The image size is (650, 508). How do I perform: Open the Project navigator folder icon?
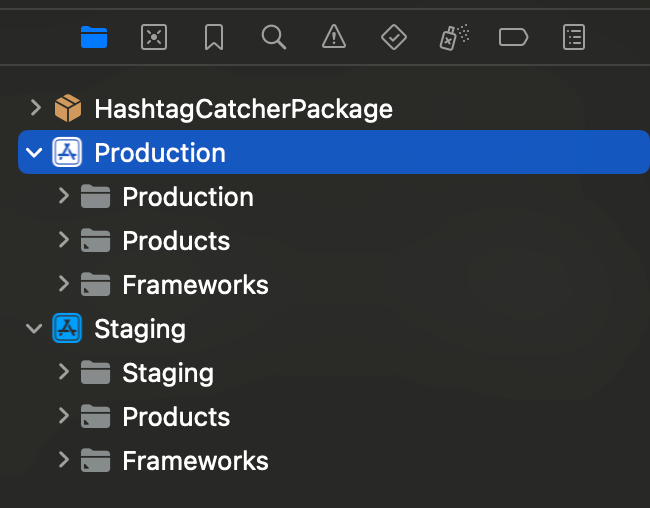[x=94, y=37]
